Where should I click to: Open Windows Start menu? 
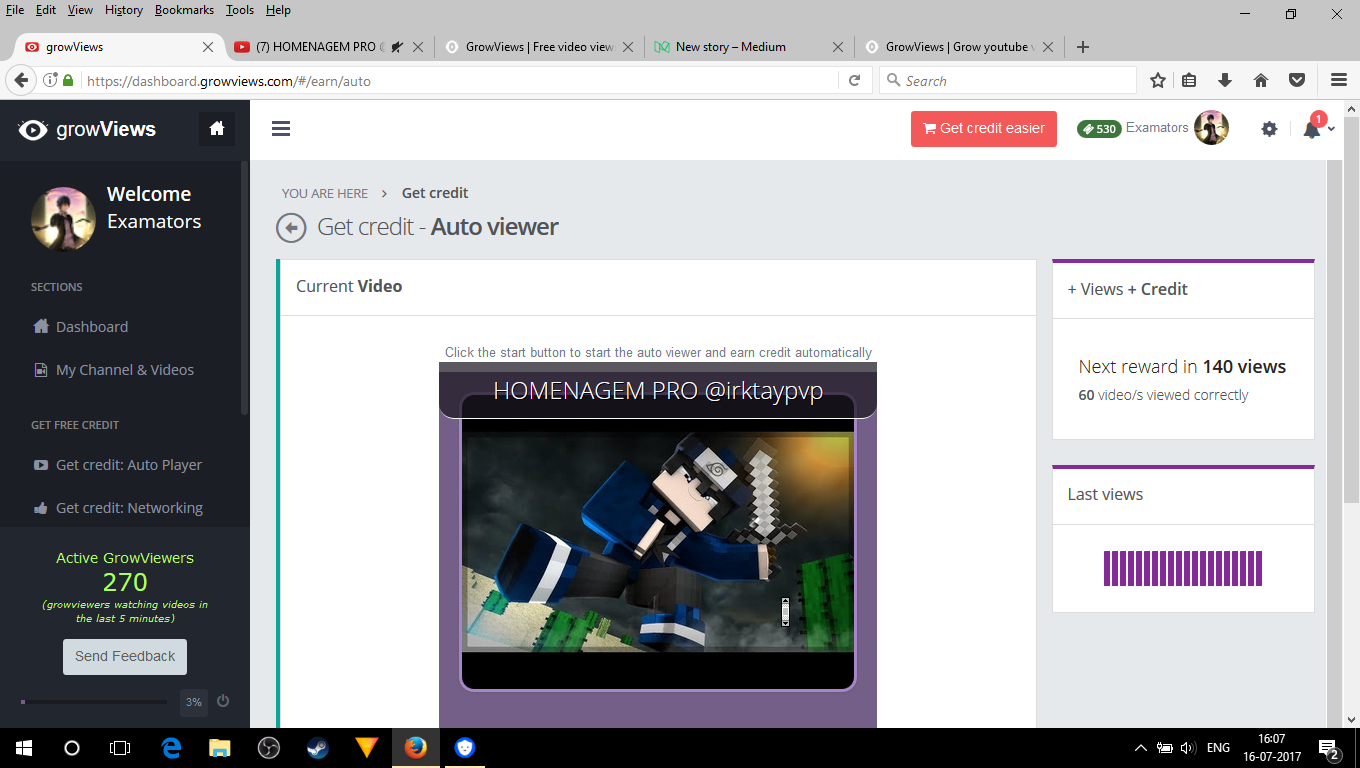[x=24, y=747]
